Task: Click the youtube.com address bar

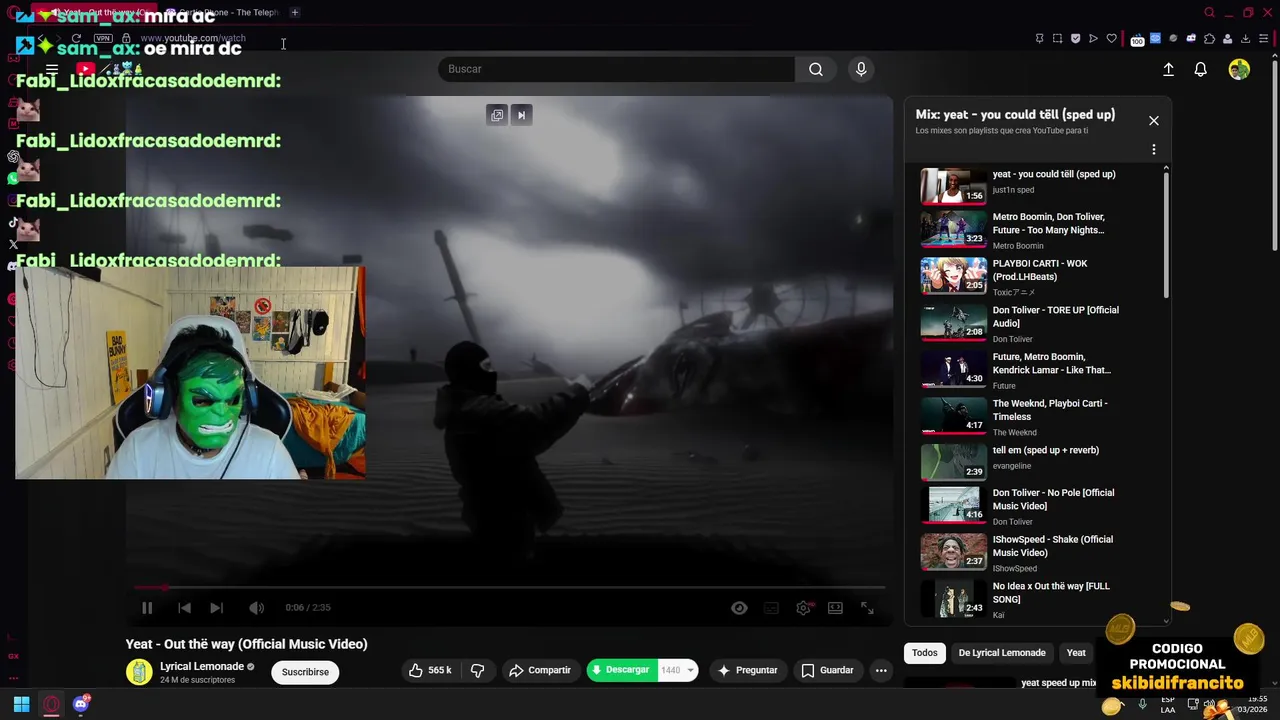Action: click(193, 38)
